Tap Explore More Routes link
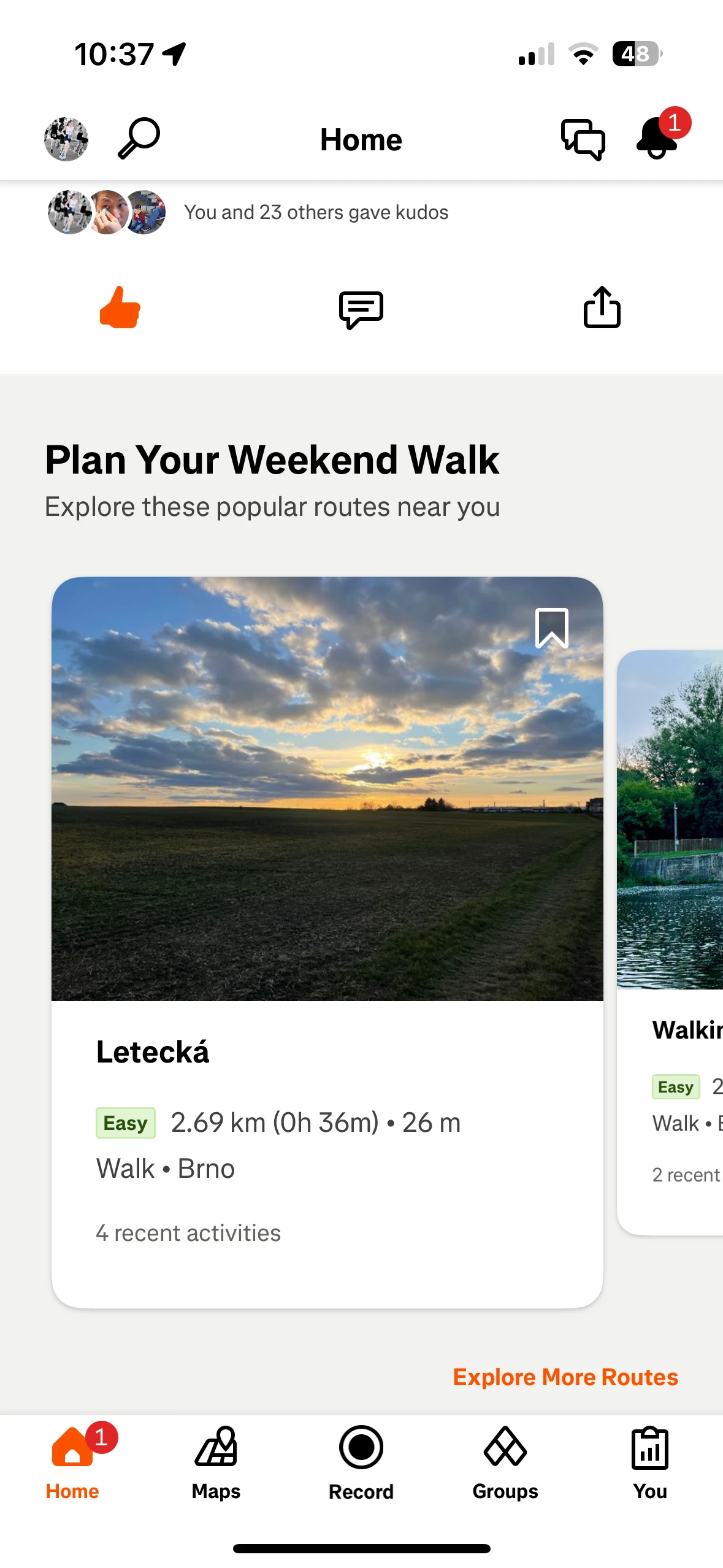Image resolution: width=723 pixels, height=1568 pixels. pyautogui.click(x=565, y=1377)
